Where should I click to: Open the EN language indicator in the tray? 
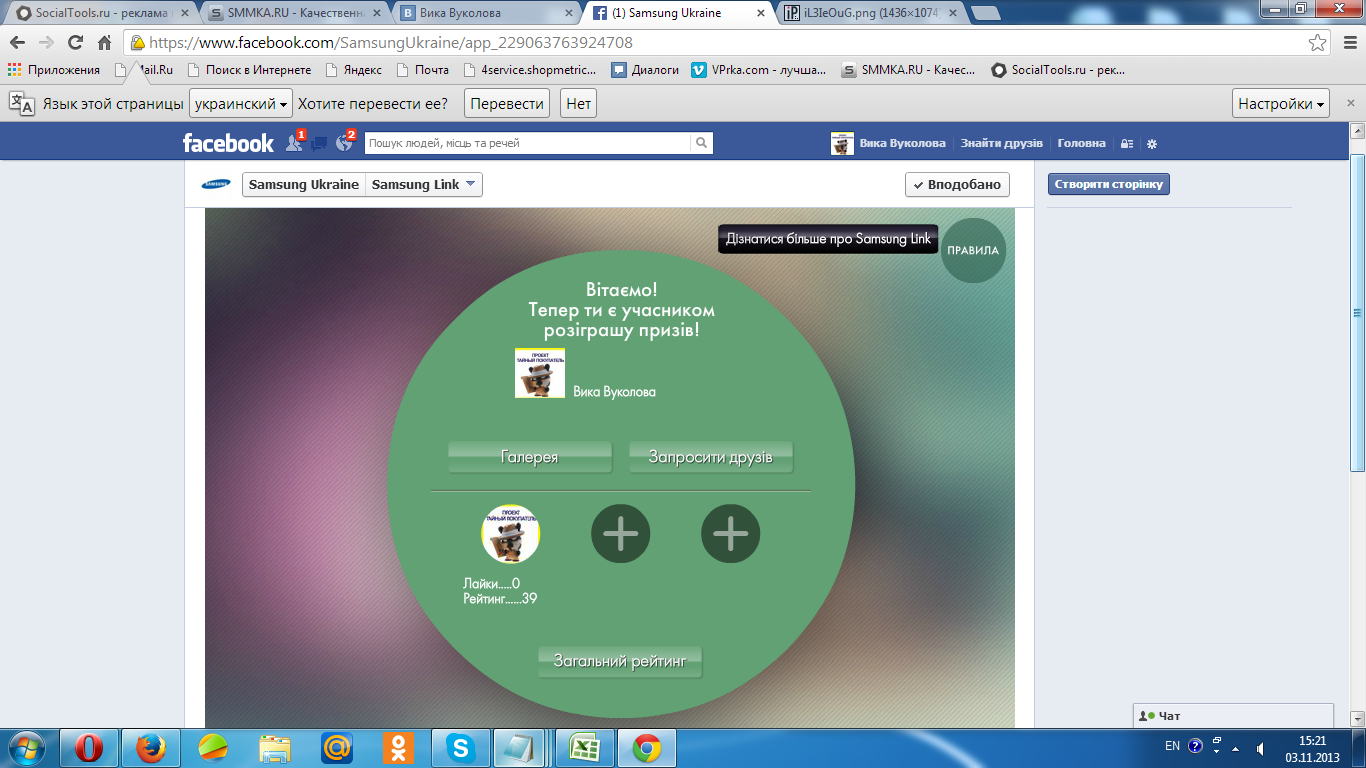(x=1172, y=746)
